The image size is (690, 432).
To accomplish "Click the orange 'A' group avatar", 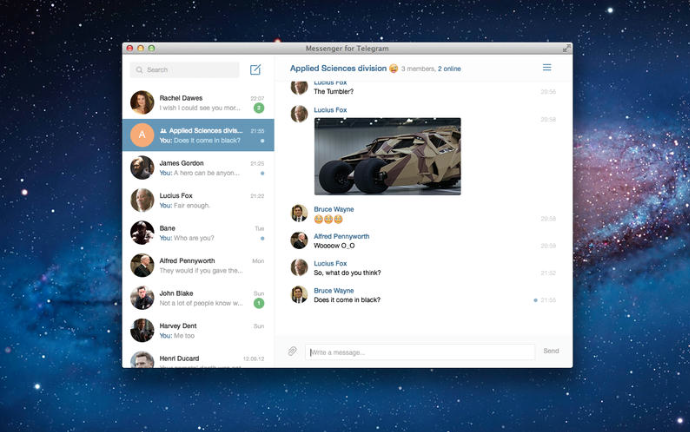I will click(x=142, y=135).
